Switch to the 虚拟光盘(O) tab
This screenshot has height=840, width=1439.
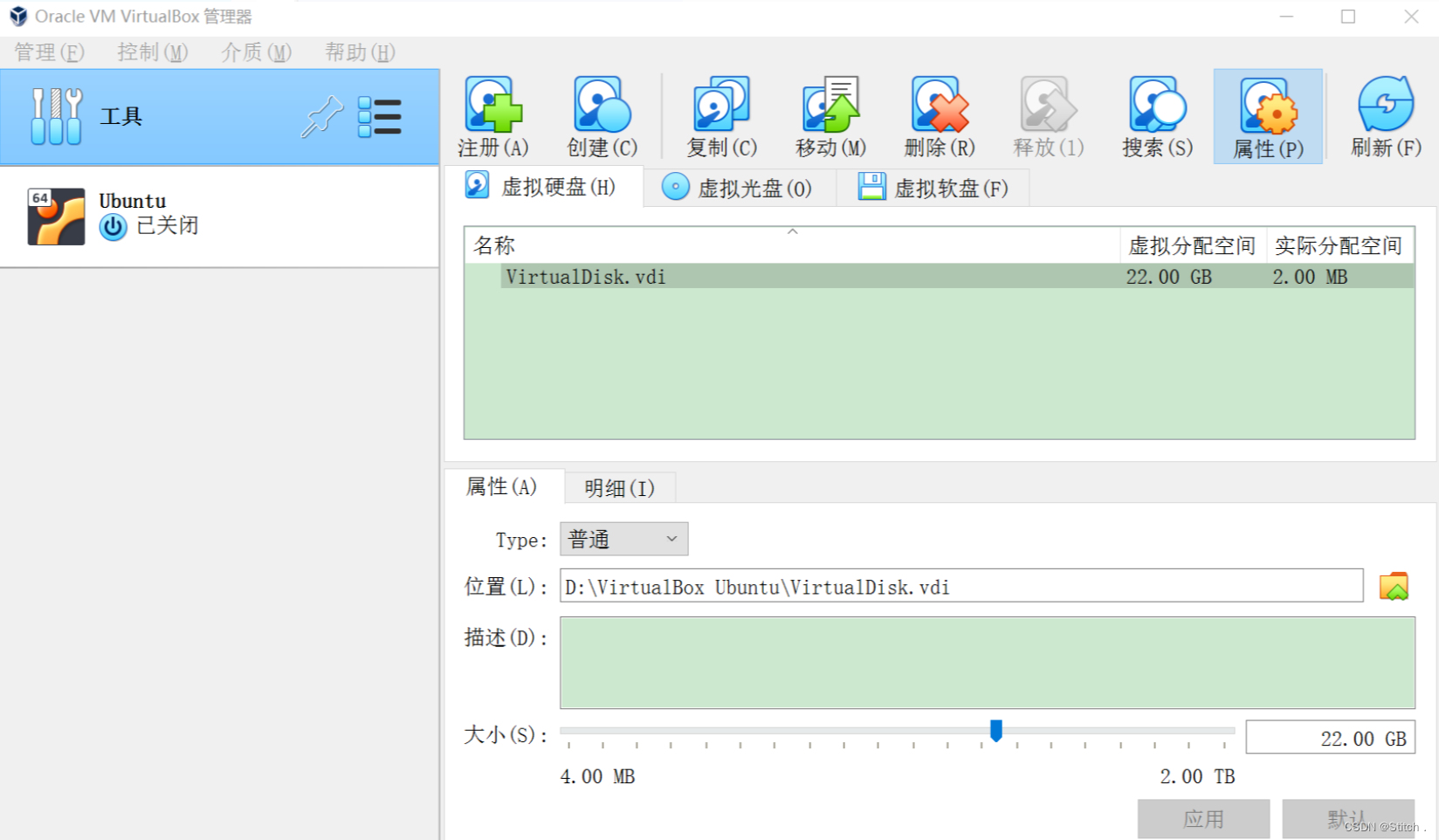[740, 188]
